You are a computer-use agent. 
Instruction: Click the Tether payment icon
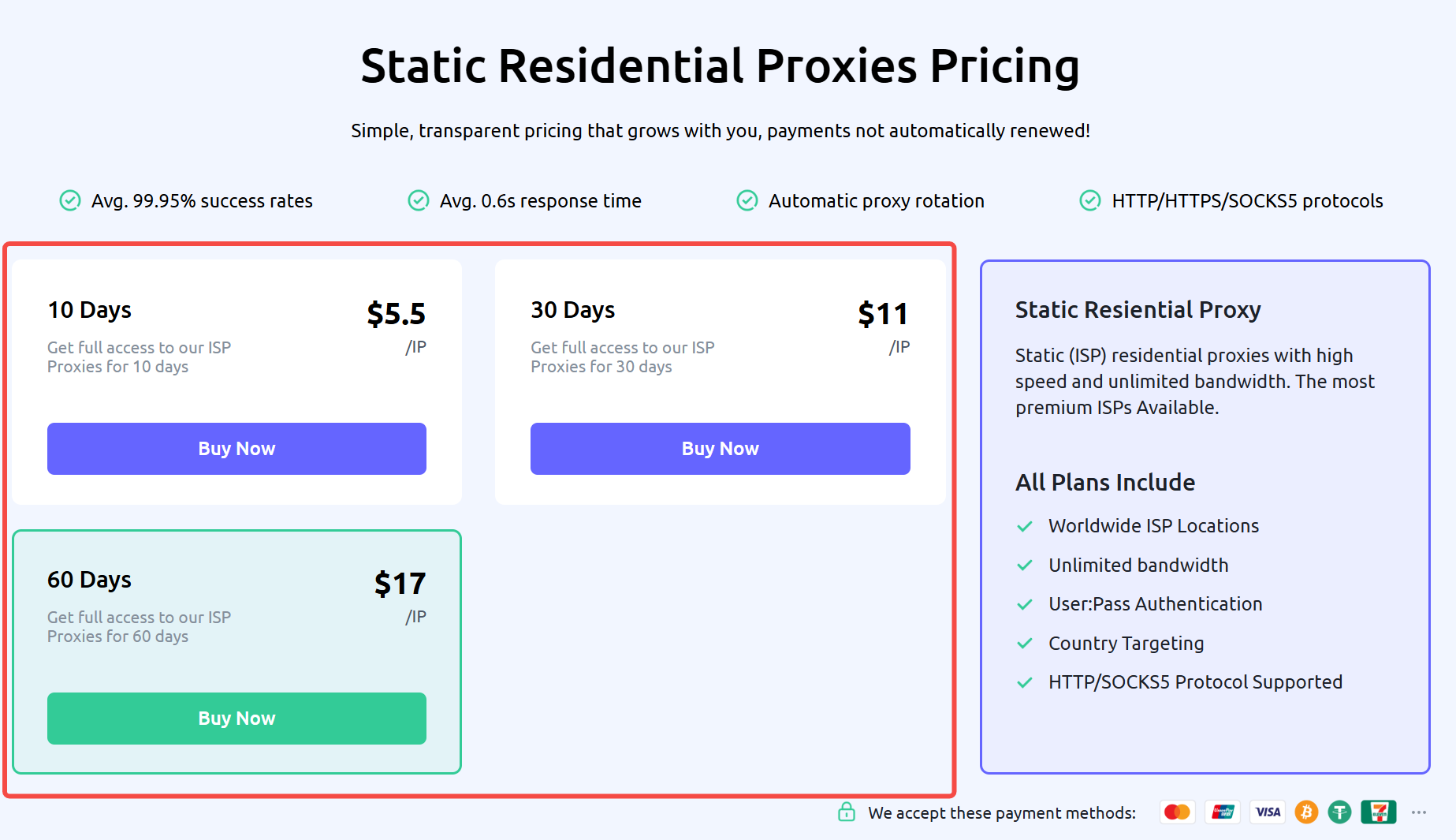coord(1339,812)
